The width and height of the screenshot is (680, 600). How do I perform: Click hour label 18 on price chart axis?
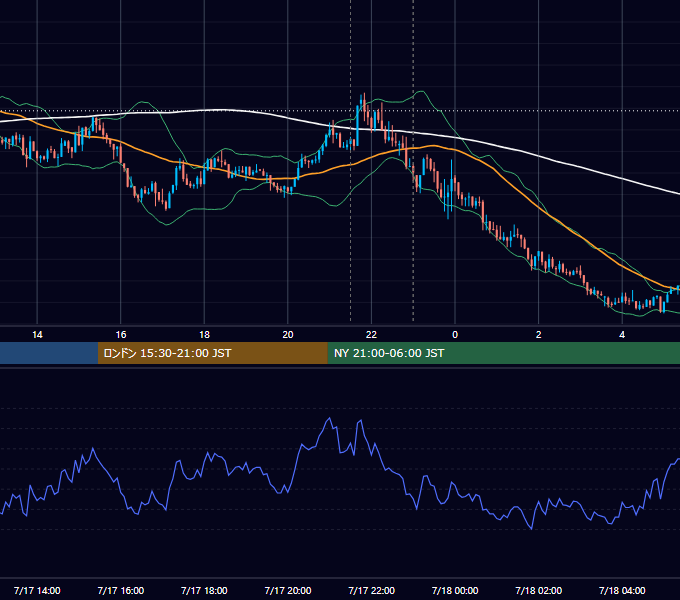(x=204, y=335)
